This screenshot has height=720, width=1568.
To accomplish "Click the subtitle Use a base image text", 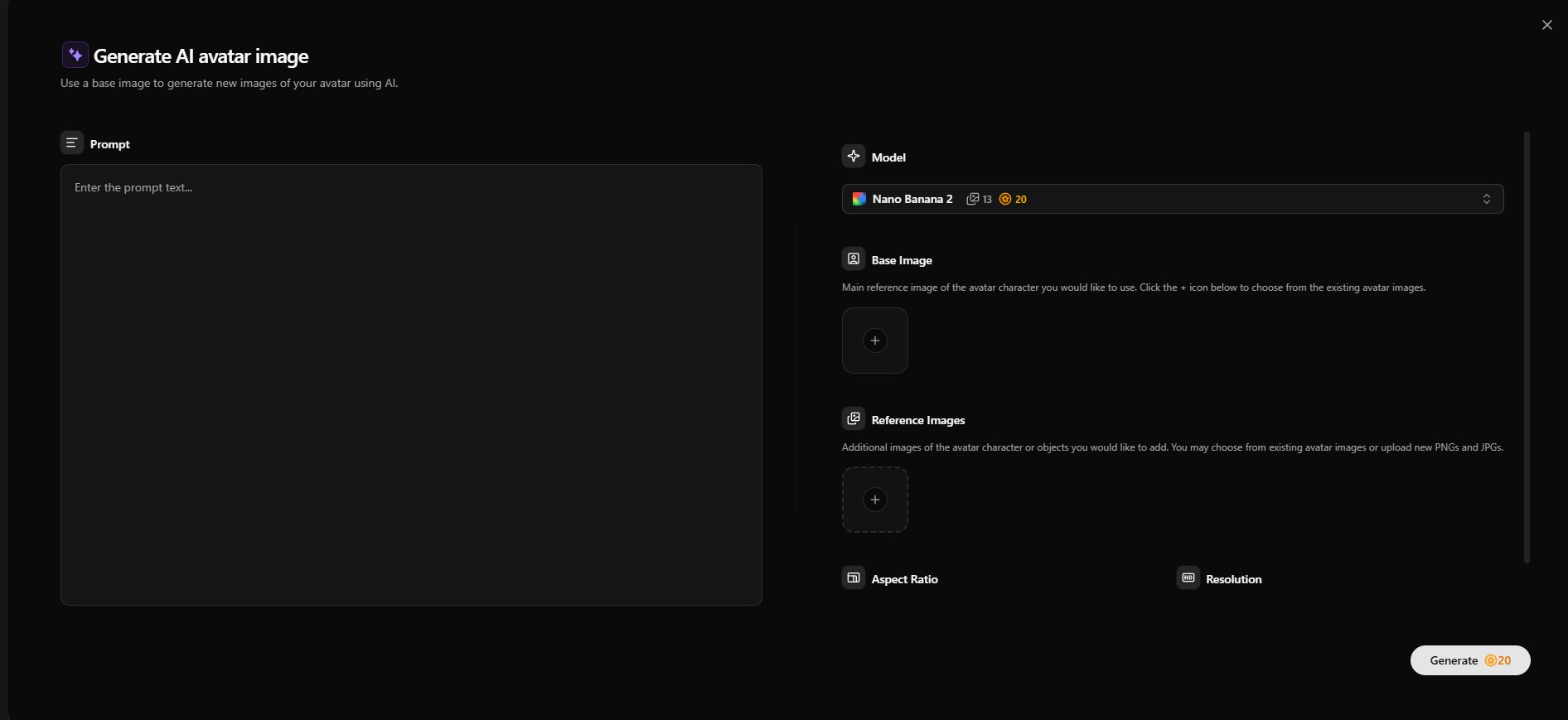I will click(230, 83).
